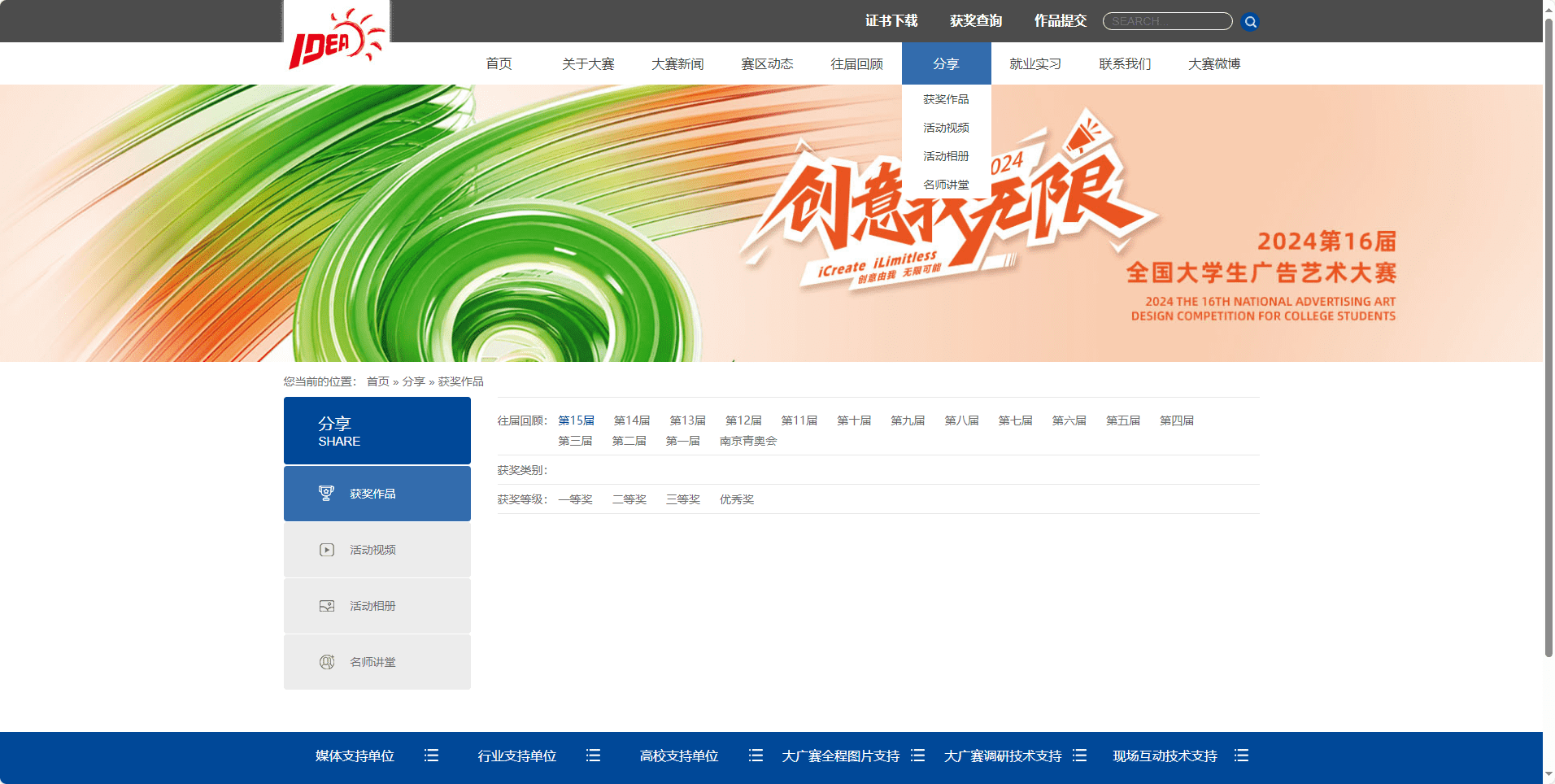Screen dimensions: 1555x784
Task: Filter by 第五届
Action: (x=1123, y=420)
